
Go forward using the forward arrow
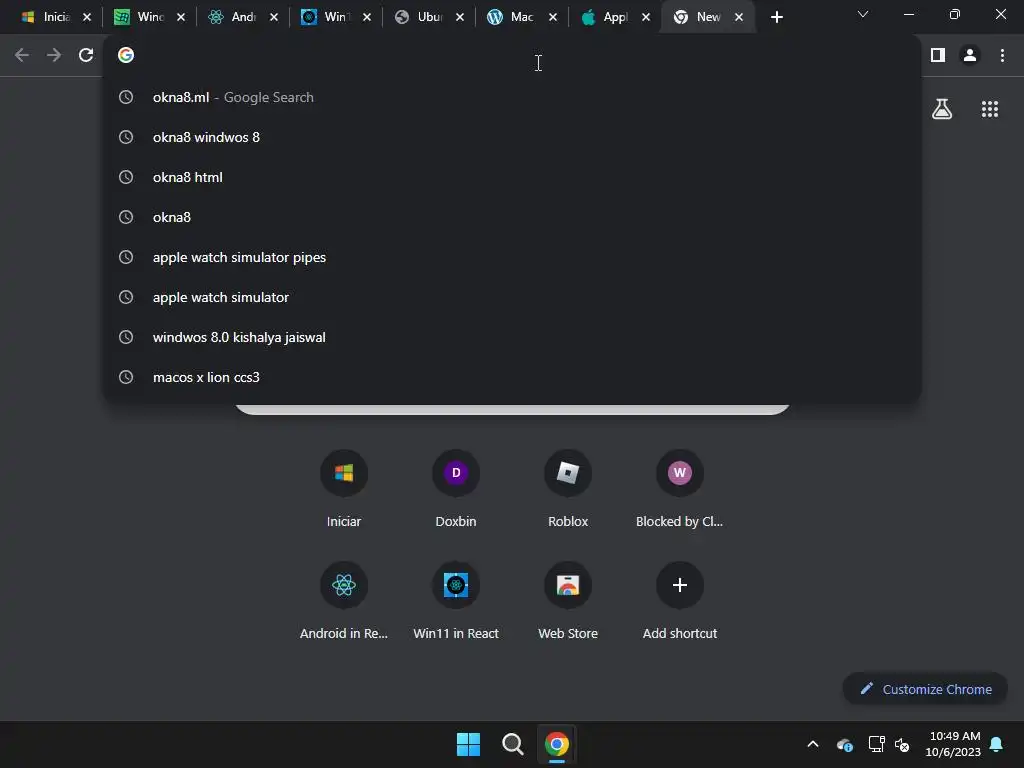point(54,55)
